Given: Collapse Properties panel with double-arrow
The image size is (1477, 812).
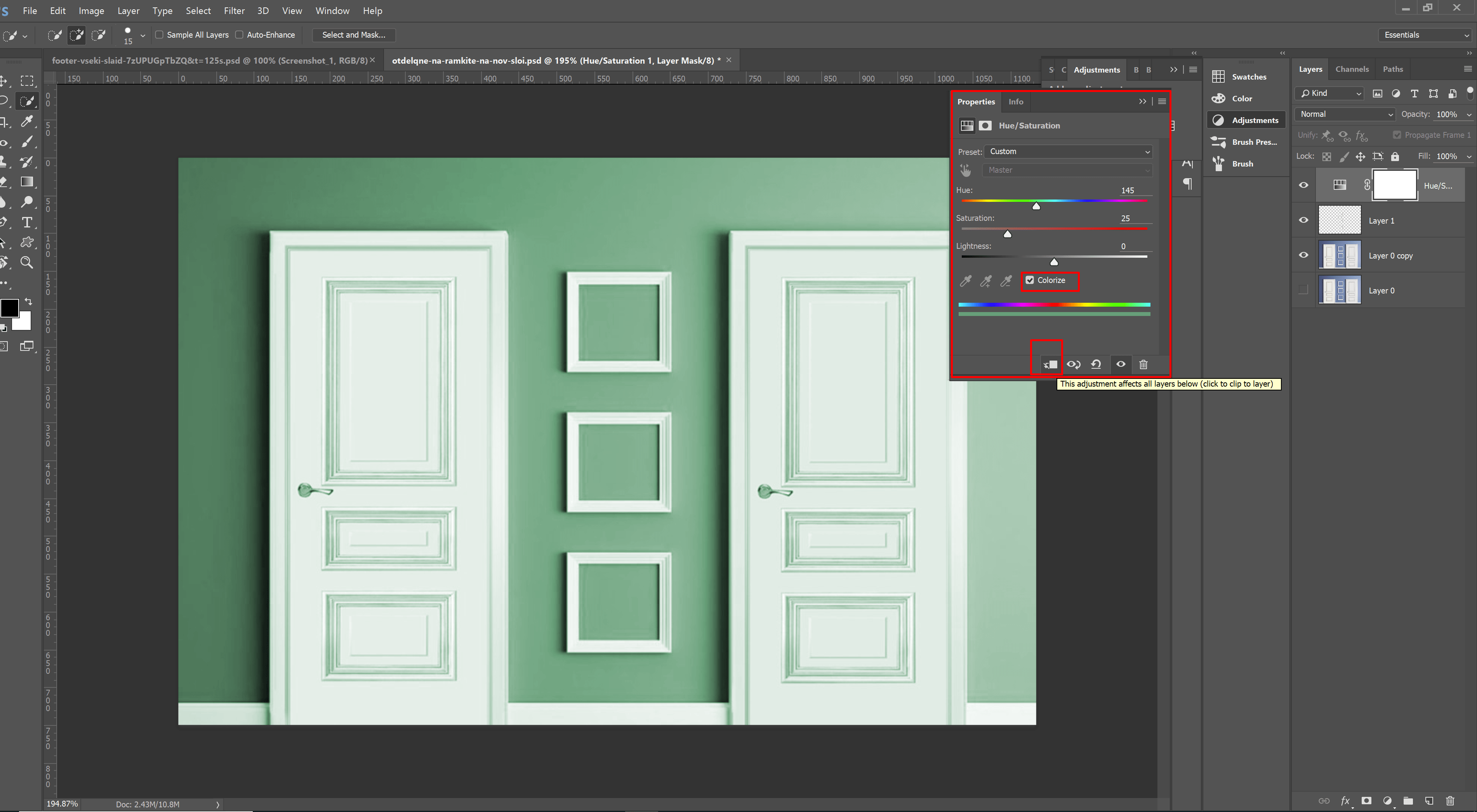Looking at the screenshot, I should [x=1142, y=101].
